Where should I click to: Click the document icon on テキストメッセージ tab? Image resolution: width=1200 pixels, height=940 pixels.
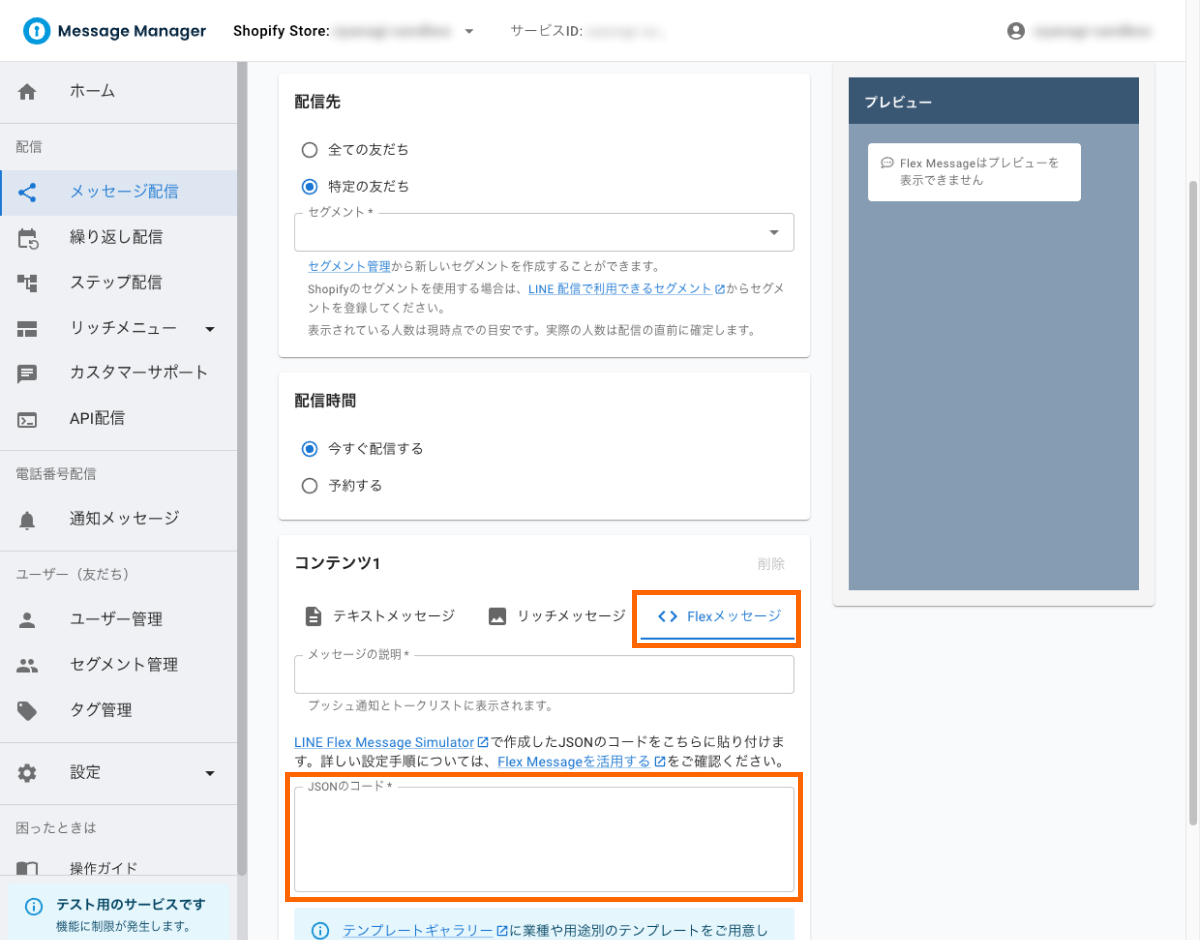tap(314, 616)
